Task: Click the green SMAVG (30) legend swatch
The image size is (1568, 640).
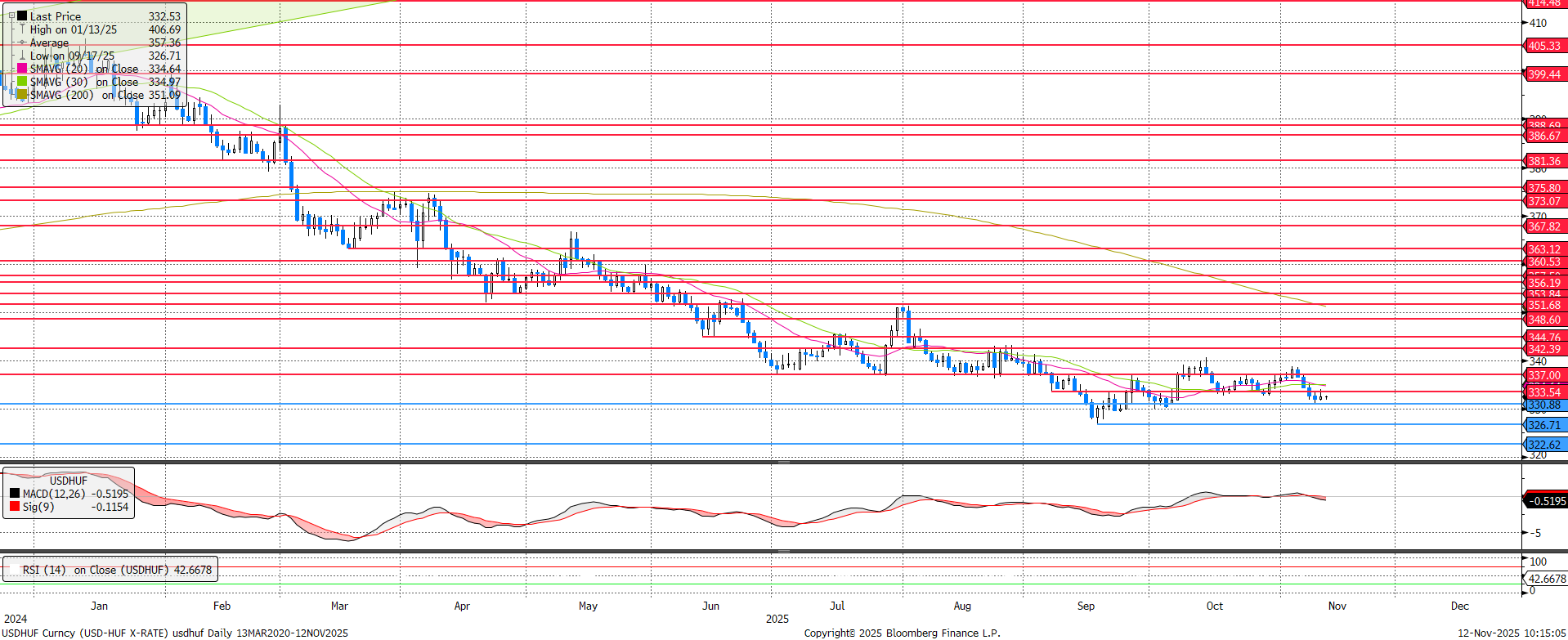Action: 22,82
